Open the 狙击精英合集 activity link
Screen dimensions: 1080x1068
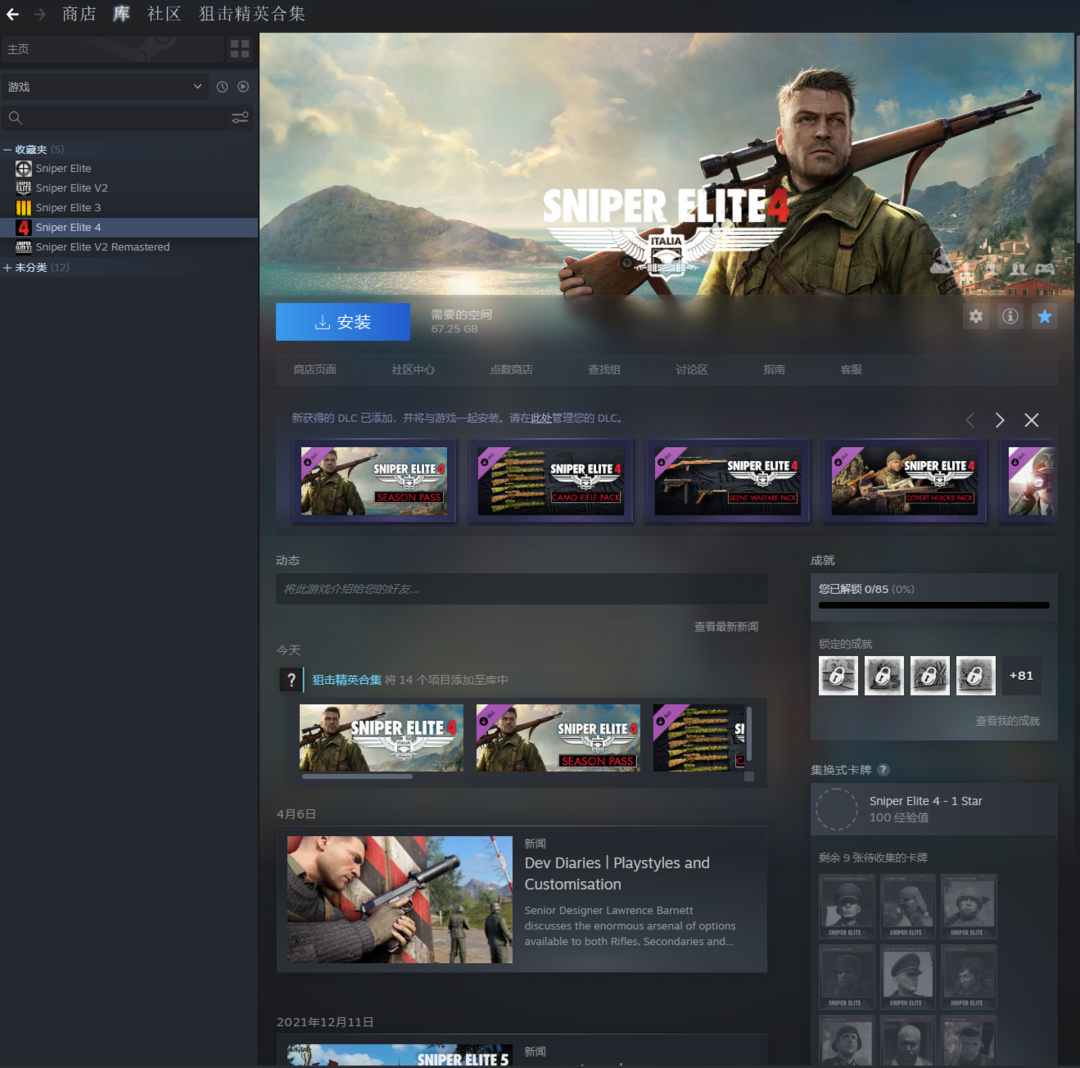click(x=346, y=680)
